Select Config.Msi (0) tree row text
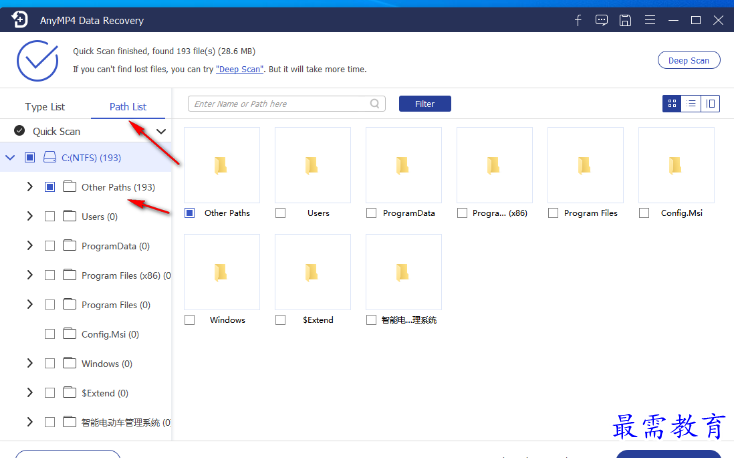Image resolution: width=734 pixels, height=458 pixels. 110,334
